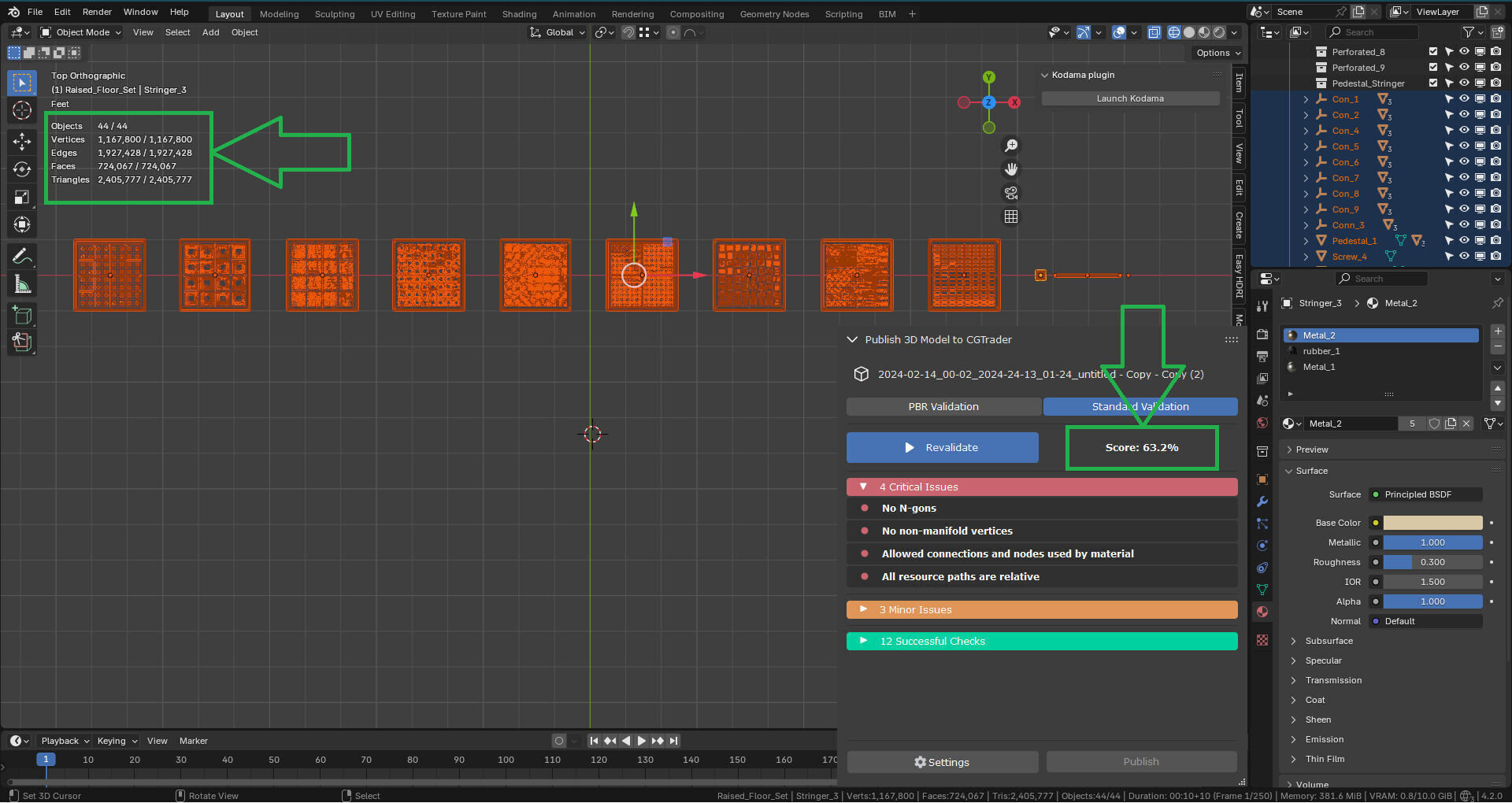
Task: Toggle Perforated_8 collection exclude checkbox
Action: (x=1433, y=52)
